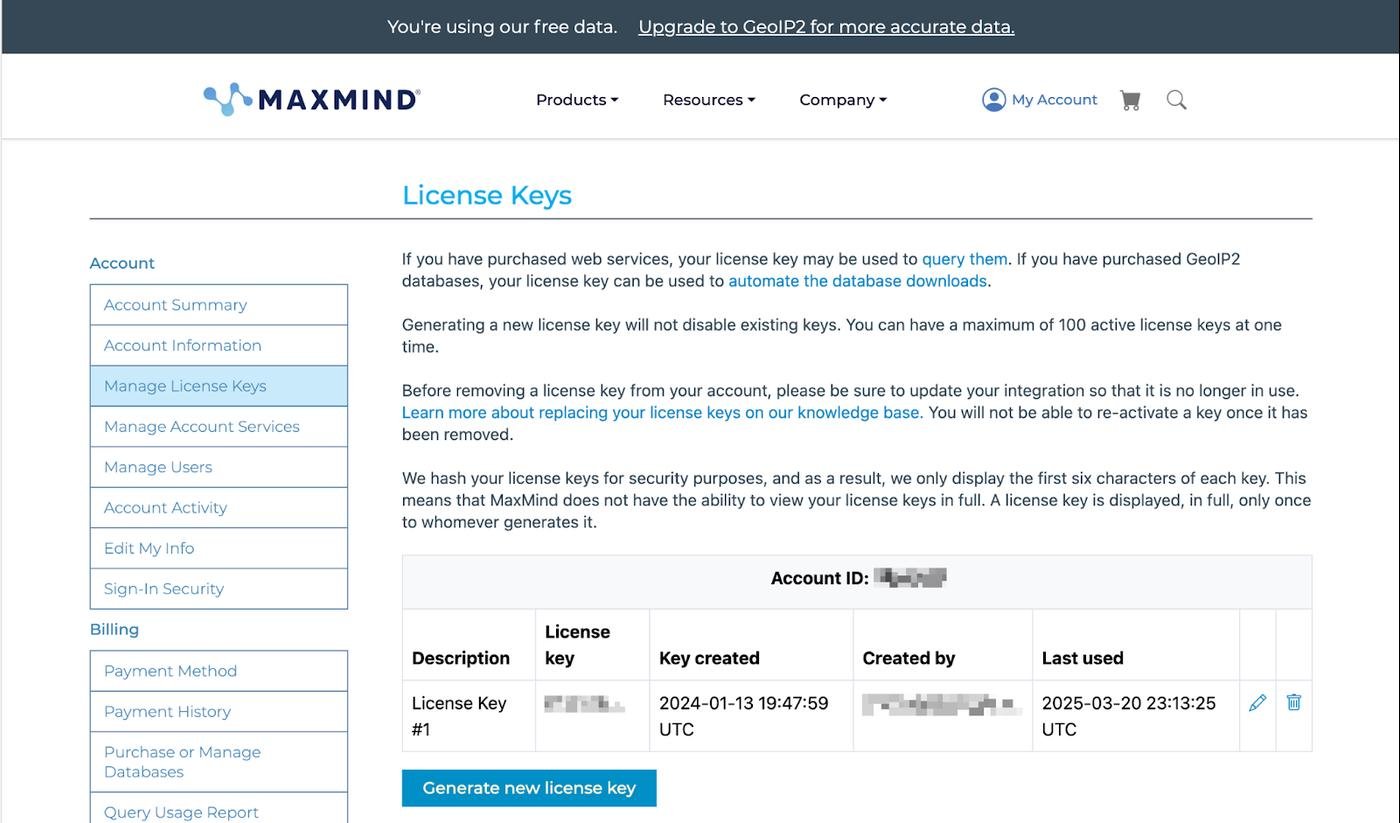Open Purchase or Manage Databases item
1400x823 pixels.
(x=219, y=762)
